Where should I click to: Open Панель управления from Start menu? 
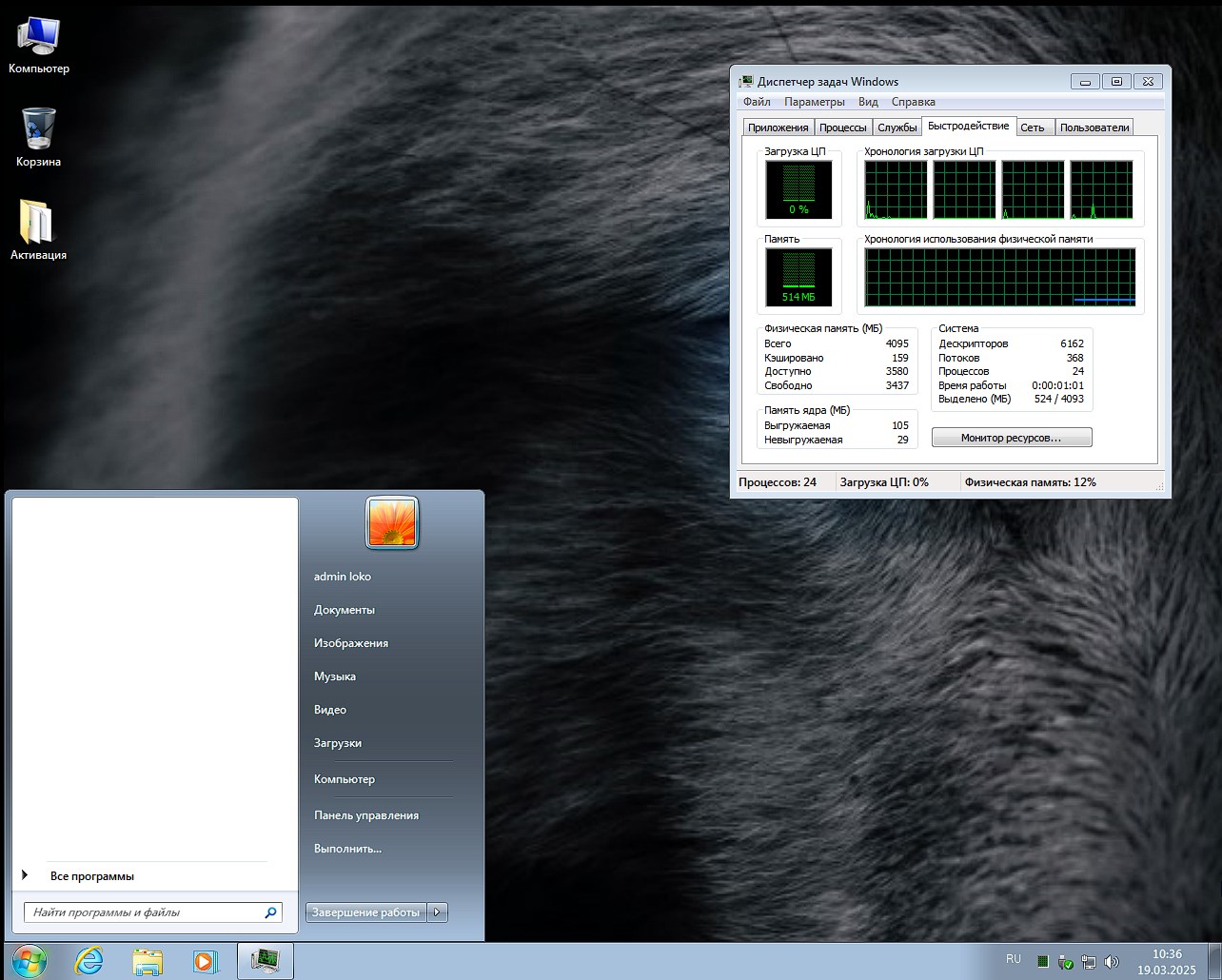pyautogui.click(x=366, y=815)
